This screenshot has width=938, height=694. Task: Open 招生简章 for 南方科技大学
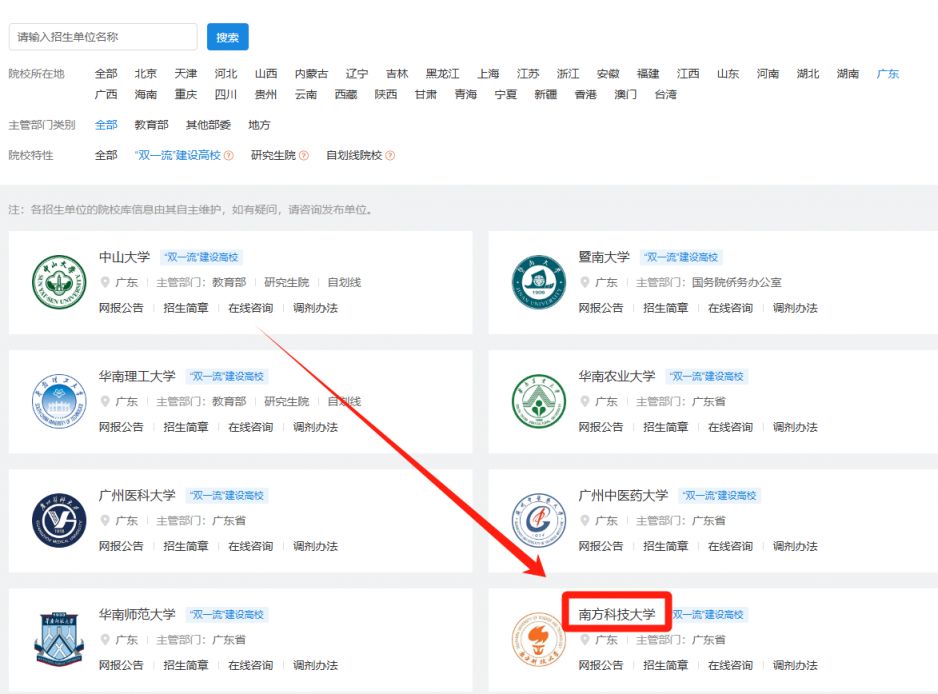point(666,665)
